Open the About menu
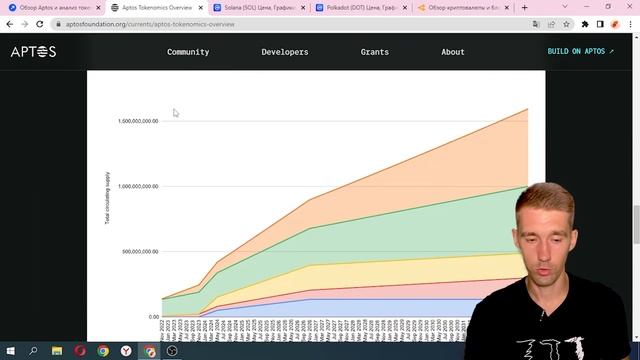This screenshot has height=360, width=640. click(453, 52)
